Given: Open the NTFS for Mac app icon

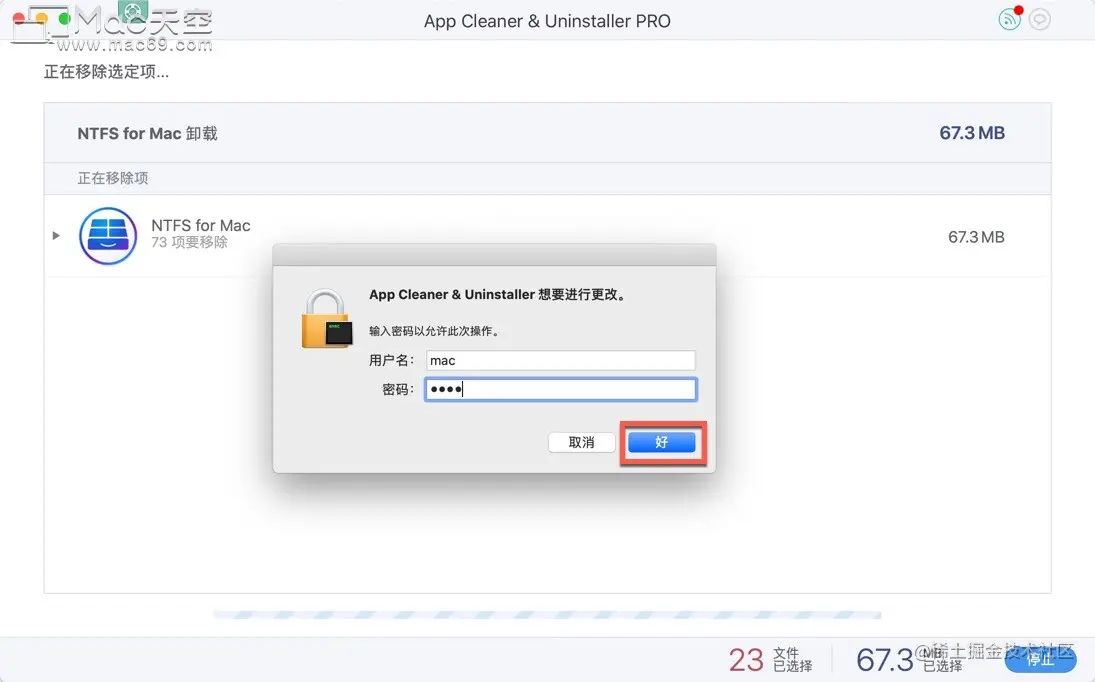Looking at the screenshot, I should tap(108, 236).
